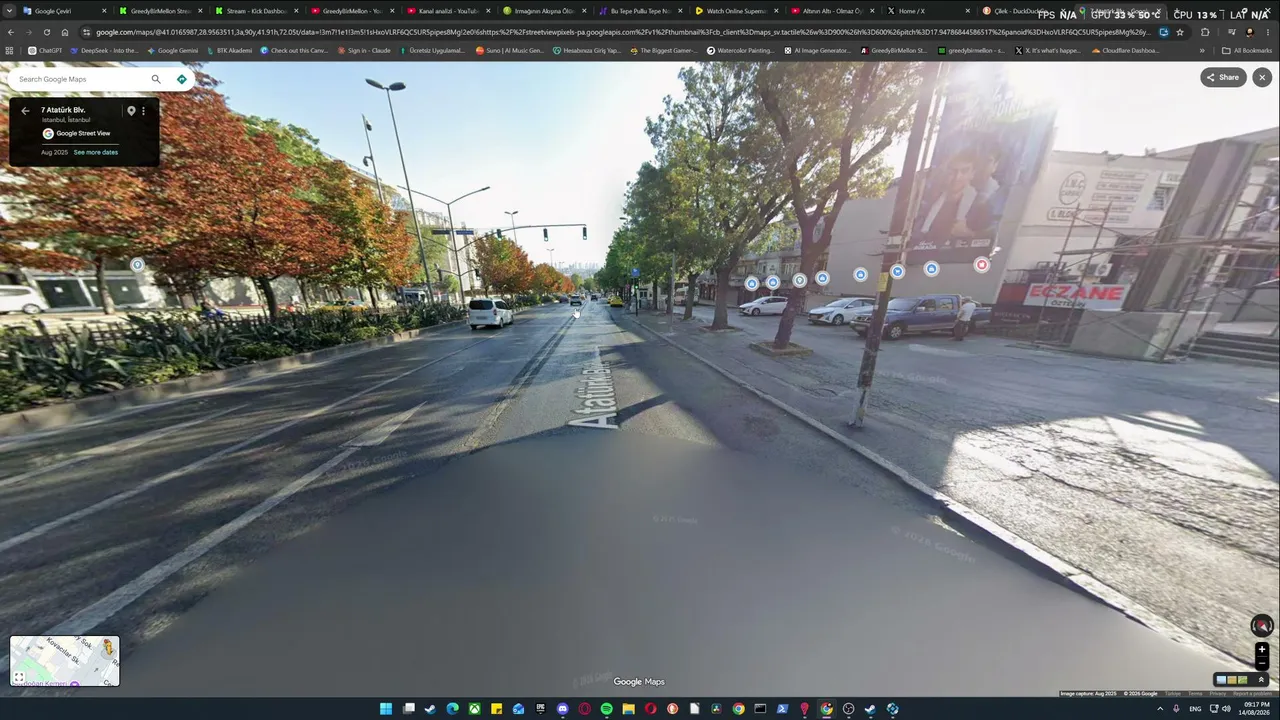Click the Terms link in the footer
Viewport: 1280px width, 720px height.
coord(1195,693)
